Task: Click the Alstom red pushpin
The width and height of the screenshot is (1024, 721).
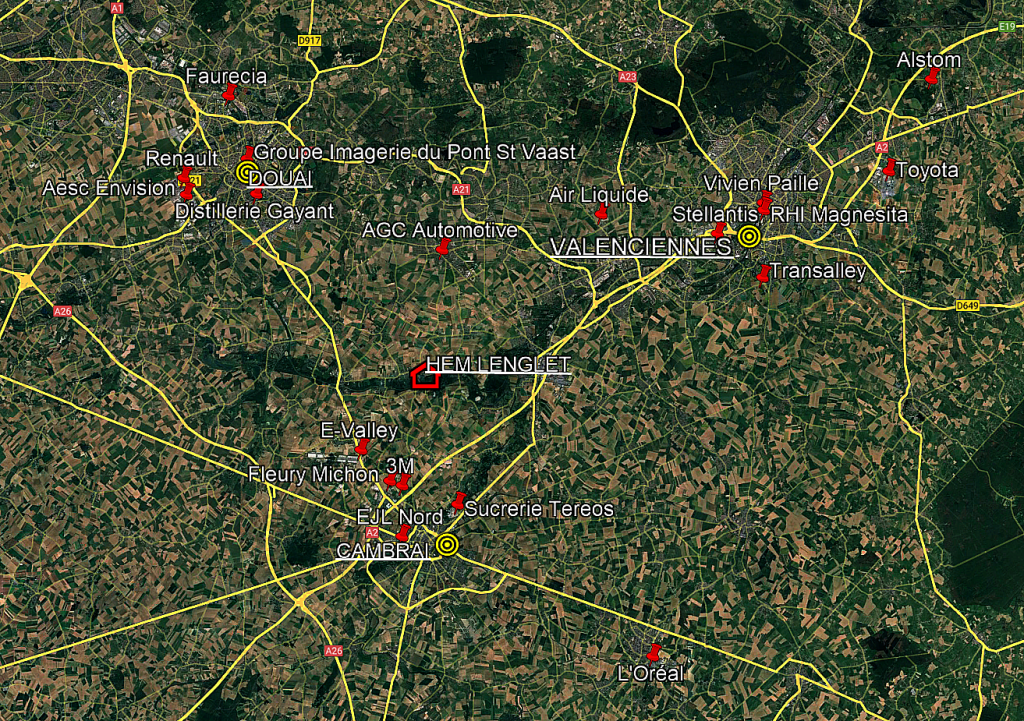Action: (x=931, y=76)
